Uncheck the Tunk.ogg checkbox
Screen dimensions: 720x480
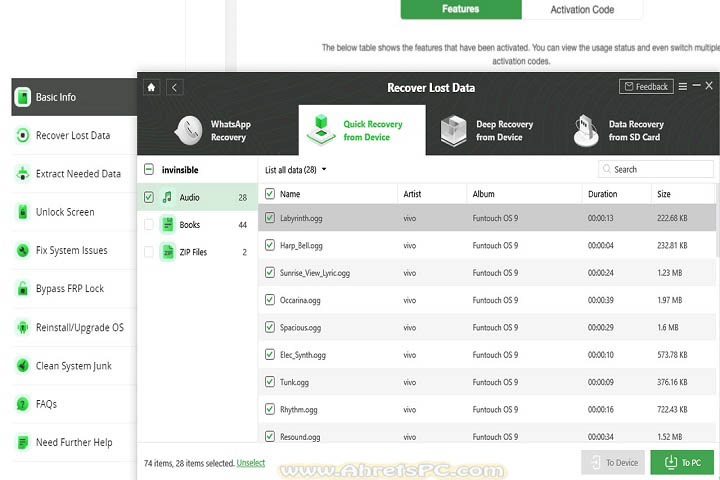click(270, 382)
